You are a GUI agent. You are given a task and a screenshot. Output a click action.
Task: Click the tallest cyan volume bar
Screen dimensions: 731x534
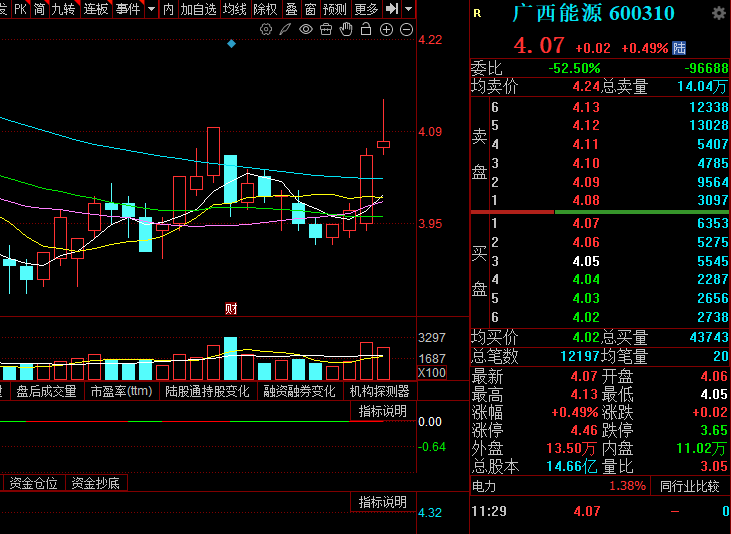point(230,358)
